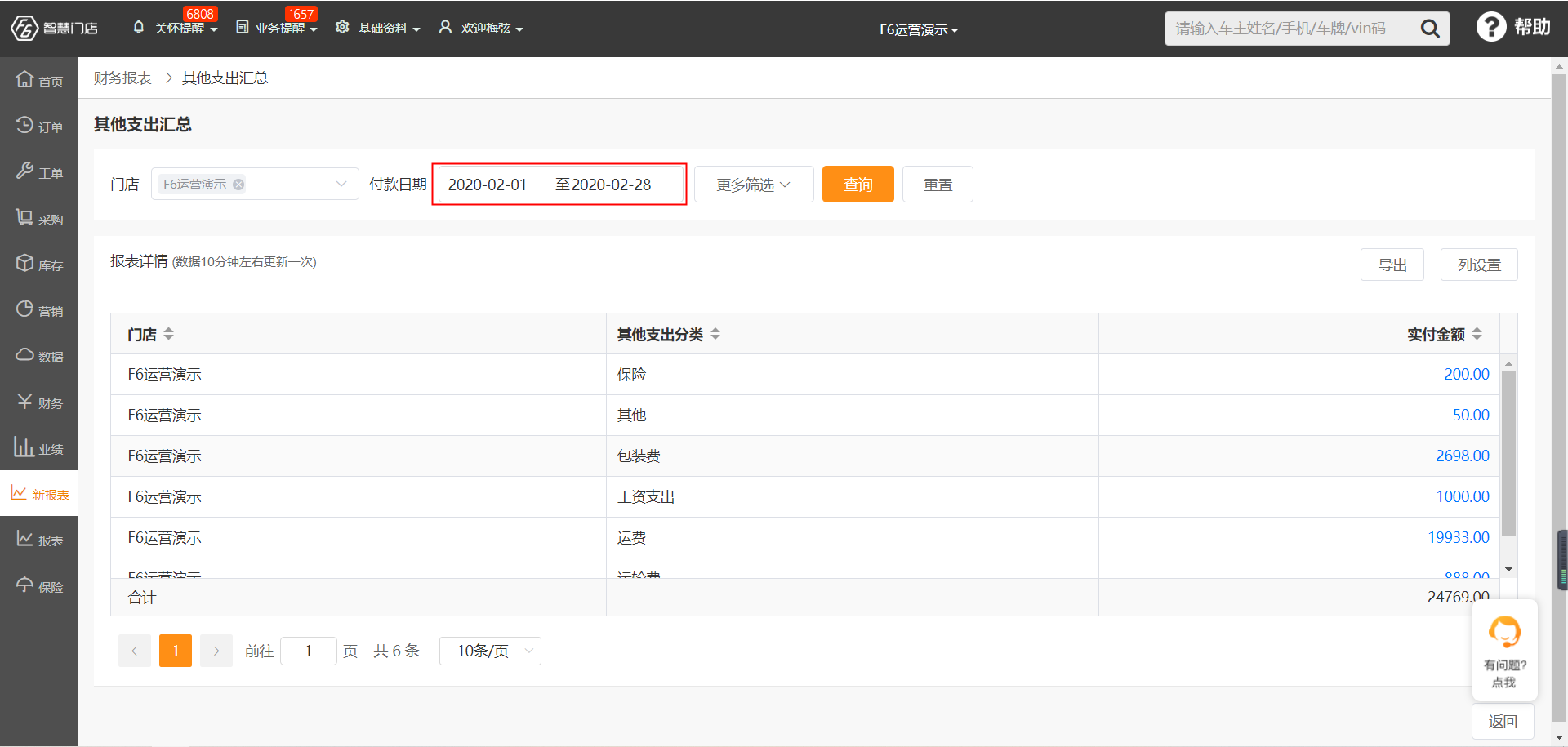Focus the customer search input box
1568x747 pixels.
(x=1290, y=29)
